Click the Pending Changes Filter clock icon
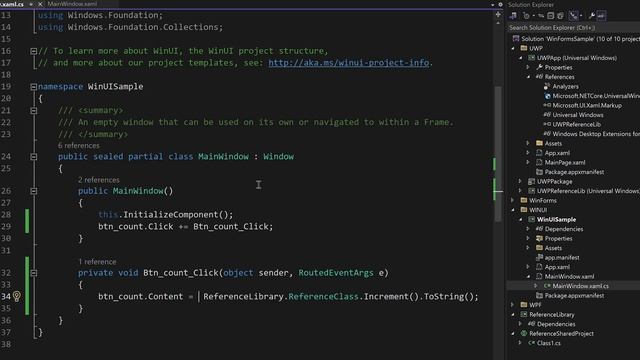 [x=527, y=16]
